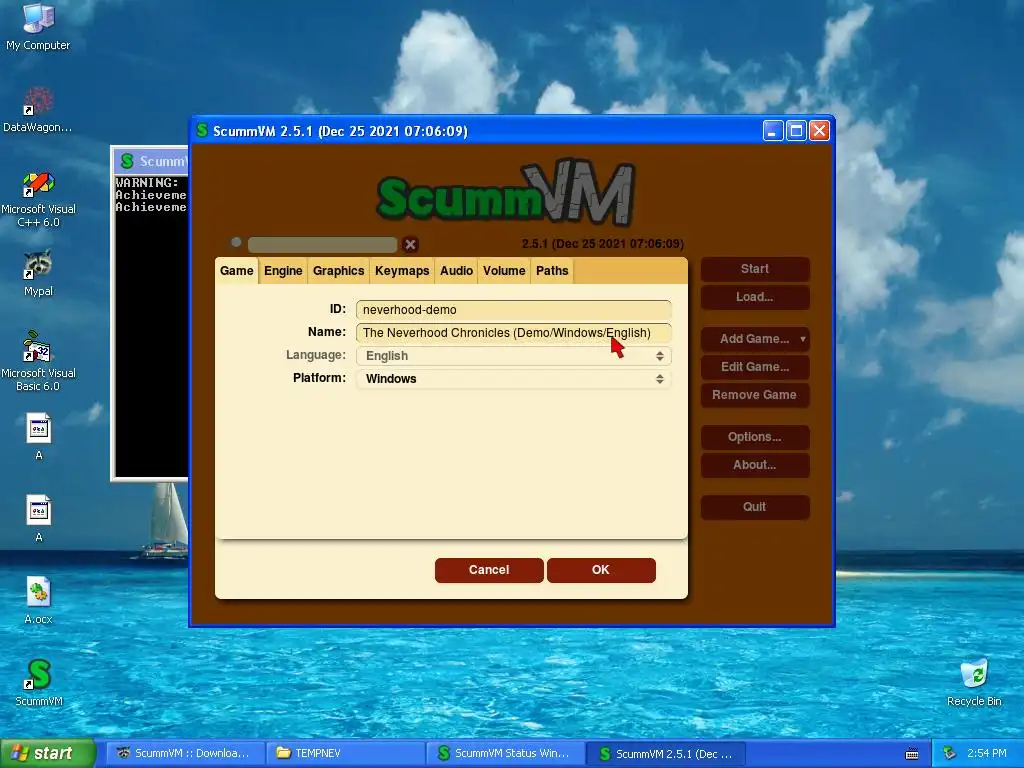This screenshot has height=768, width=1024.
Task: Switch to the Engine tab
Action: [283, 270]
